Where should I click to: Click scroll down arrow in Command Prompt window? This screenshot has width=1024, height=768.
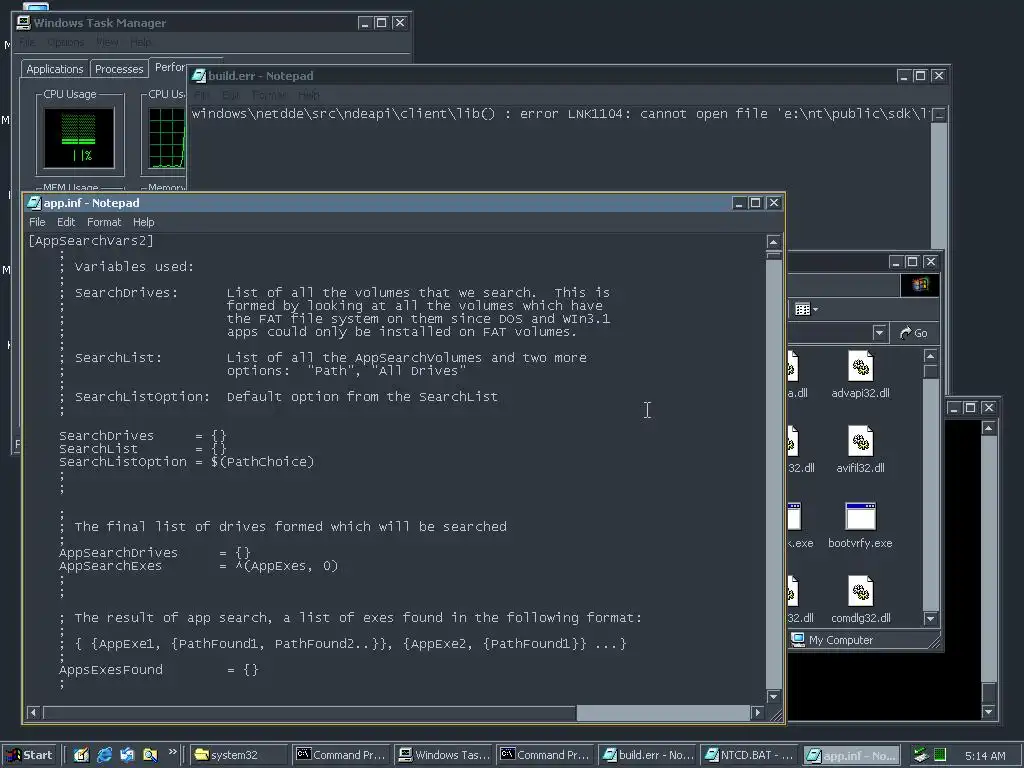coord(989,712)
